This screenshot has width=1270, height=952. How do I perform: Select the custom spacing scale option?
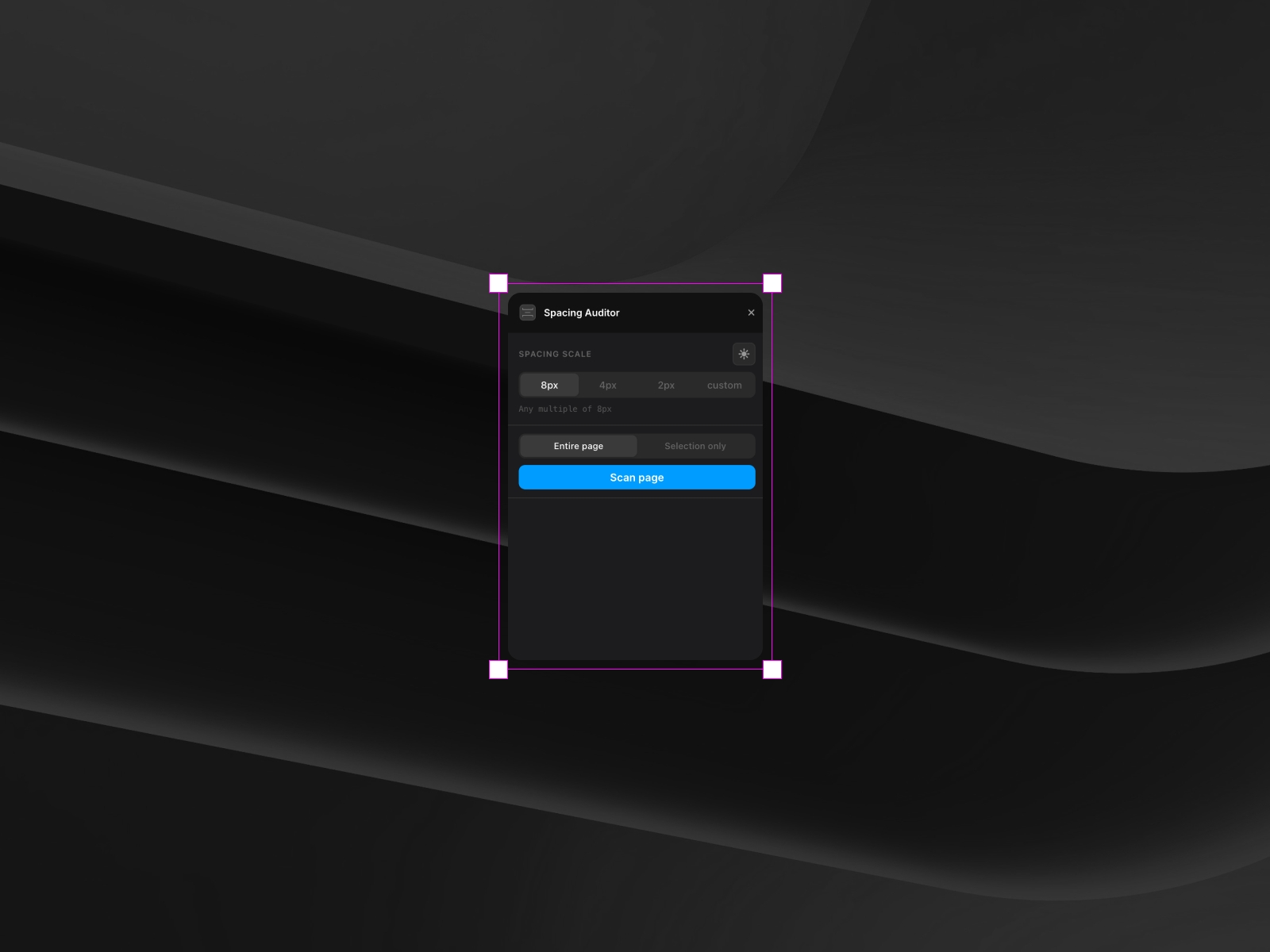point(724,385)
